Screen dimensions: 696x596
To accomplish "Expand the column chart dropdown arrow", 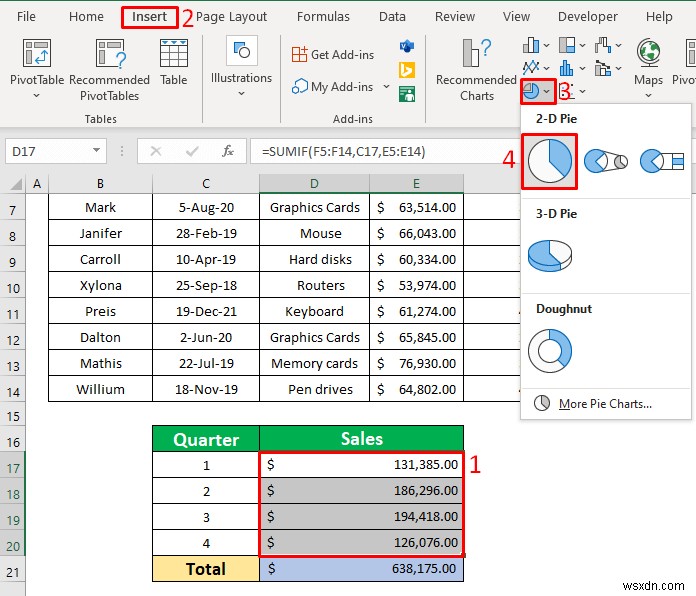I will 546,45.
